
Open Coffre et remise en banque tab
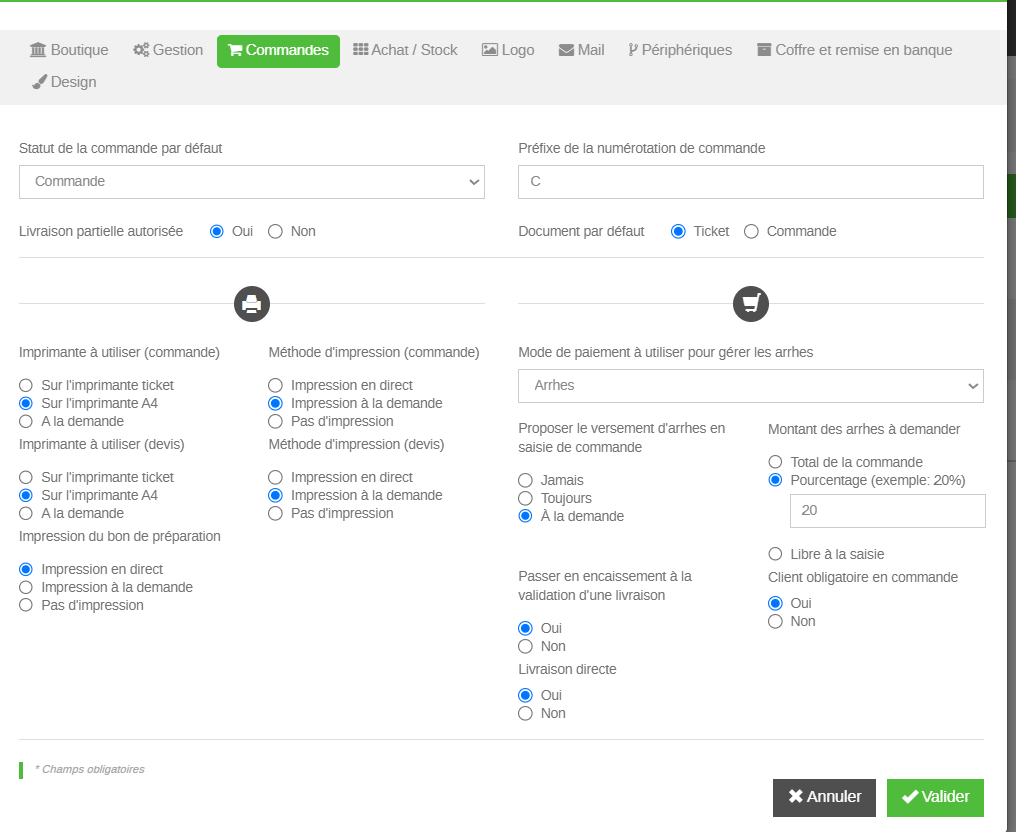854,50
